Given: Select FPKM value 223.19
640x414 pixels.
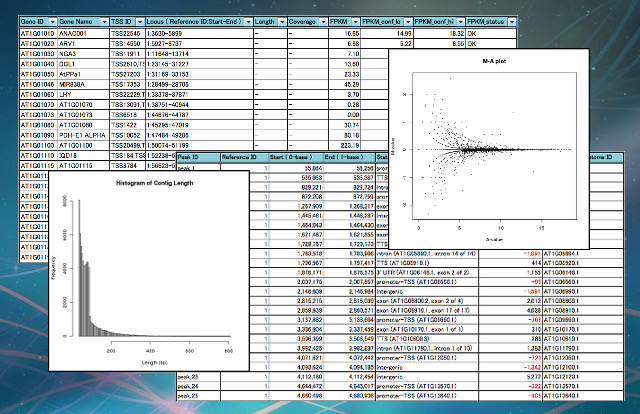Looking at the screenshot, I should (344, 145).
